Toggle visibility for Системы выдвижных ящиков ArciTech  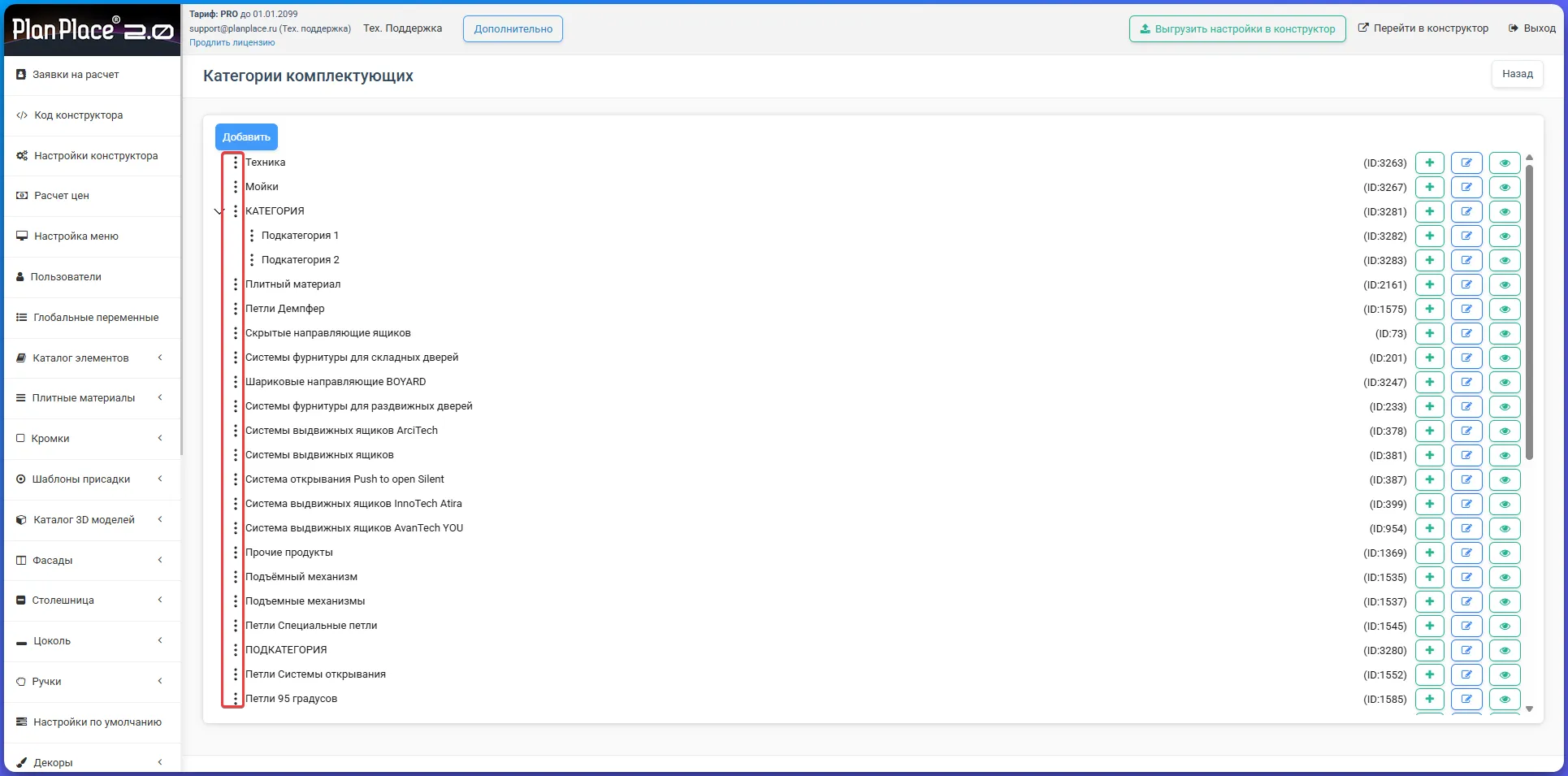[1505, 431]
